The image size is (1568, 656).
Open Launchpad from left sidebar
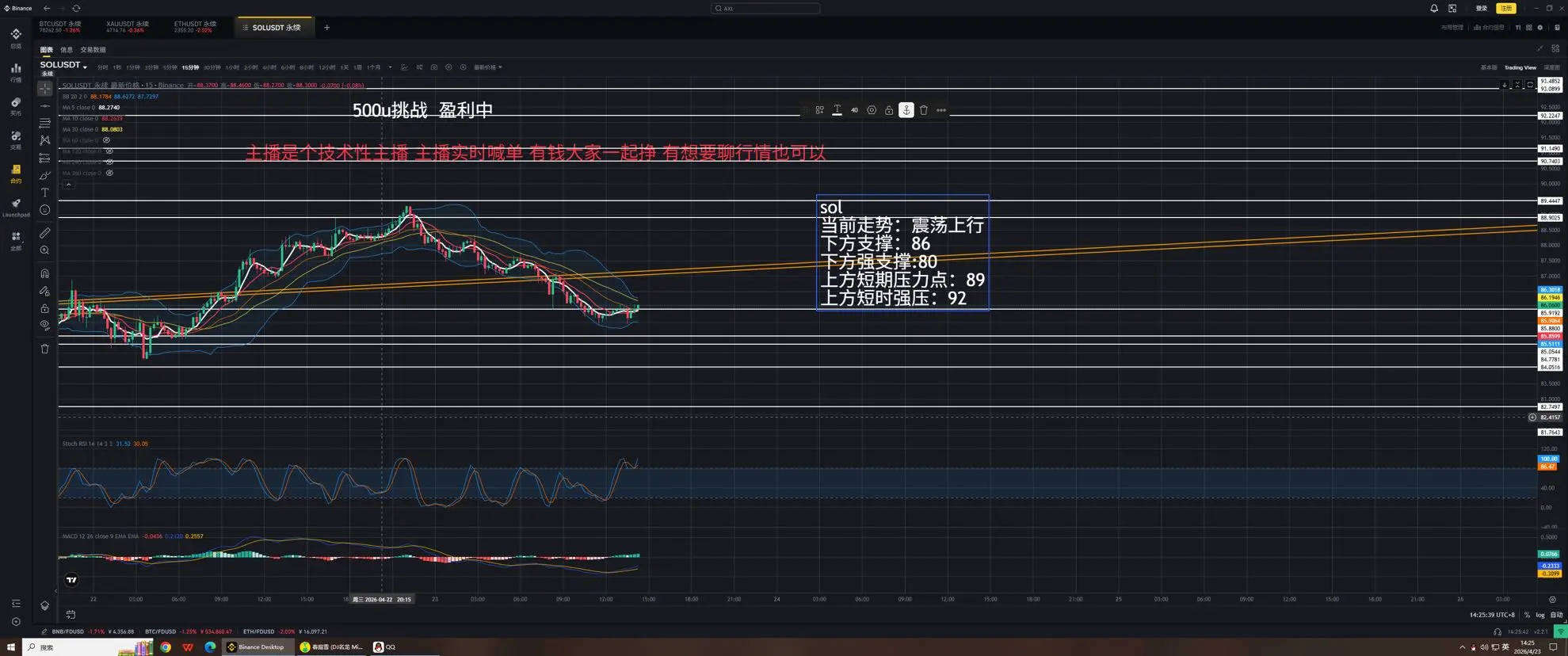tap(16, 208)
